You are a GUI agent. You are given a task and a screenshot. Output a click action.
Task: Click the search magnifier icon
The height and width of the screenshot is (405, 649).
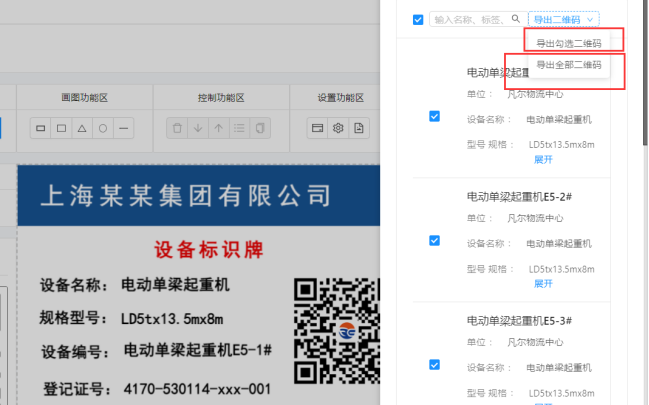(516, 19)
